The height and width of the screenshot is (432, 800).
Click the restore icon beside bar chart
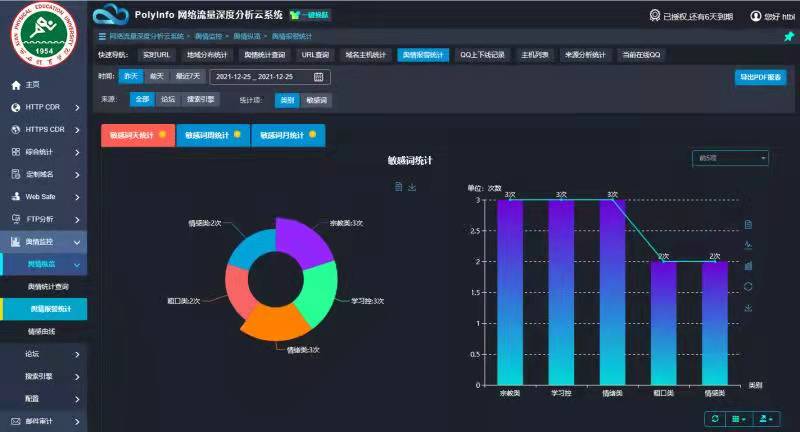tap(749, 287)
